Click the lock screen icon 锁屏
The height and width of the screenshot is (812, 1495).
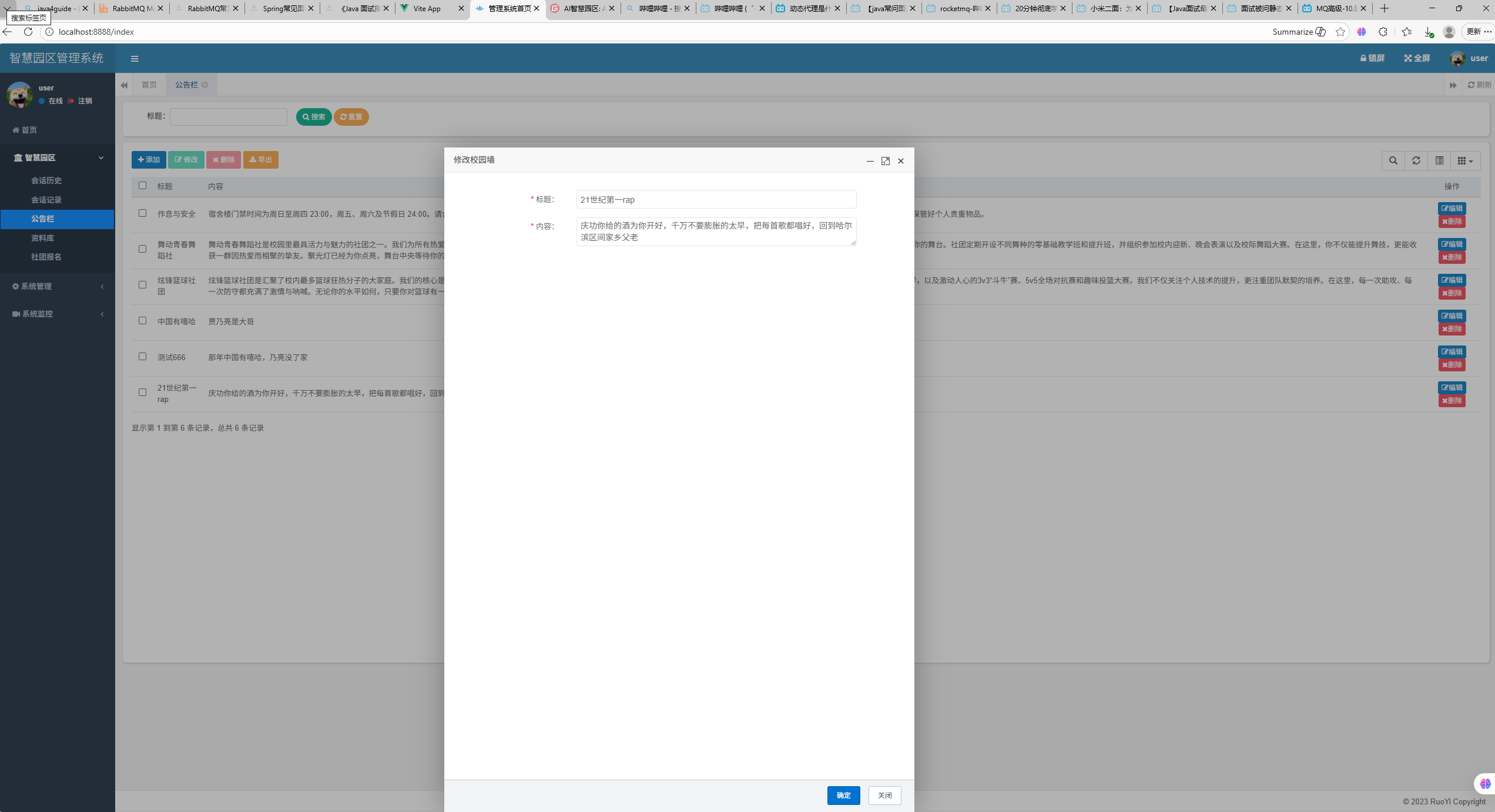(1372, 58)
